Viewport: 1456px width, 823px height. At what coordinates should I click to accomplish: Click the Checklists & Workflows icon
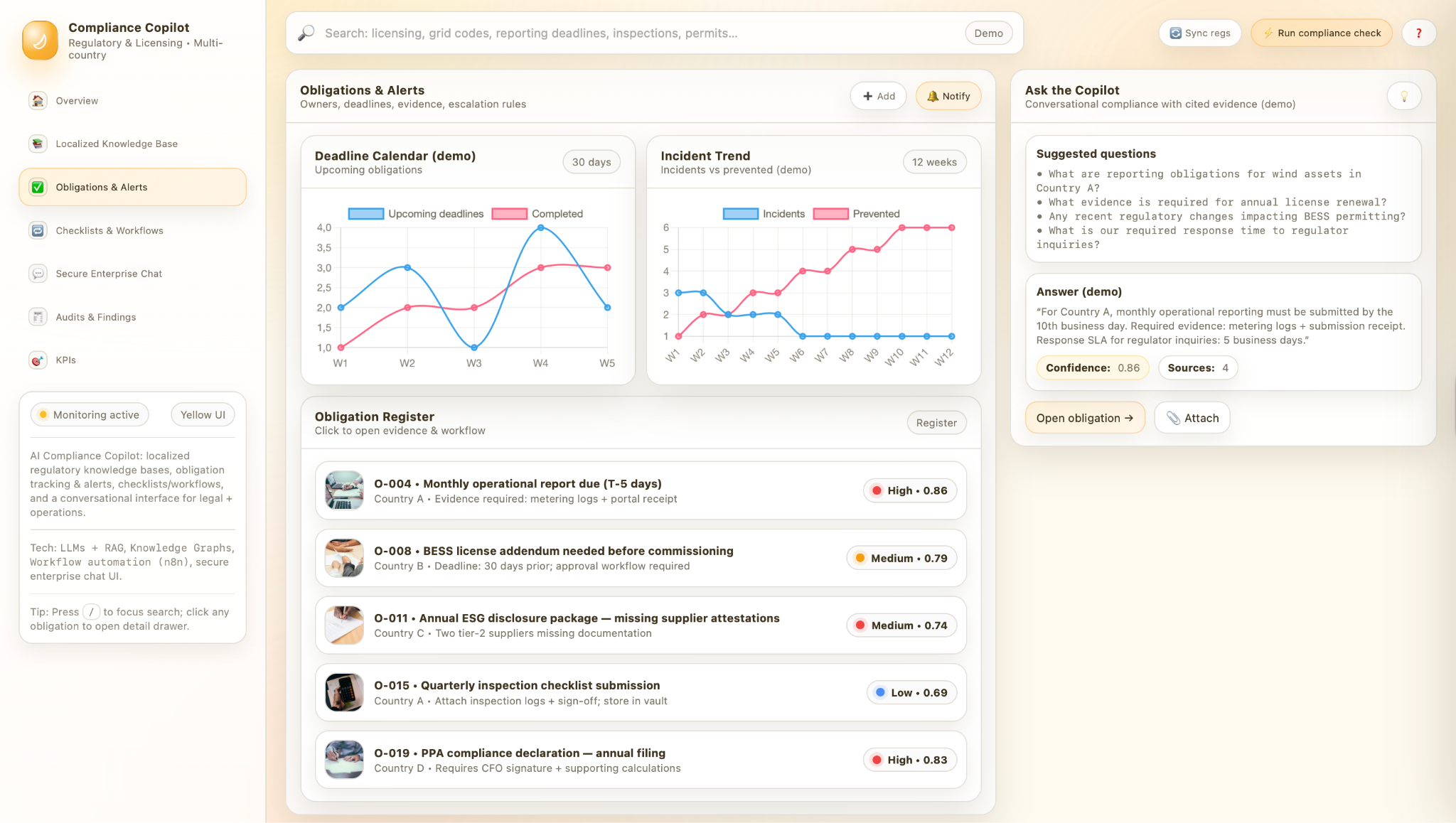tap(38, 230)
